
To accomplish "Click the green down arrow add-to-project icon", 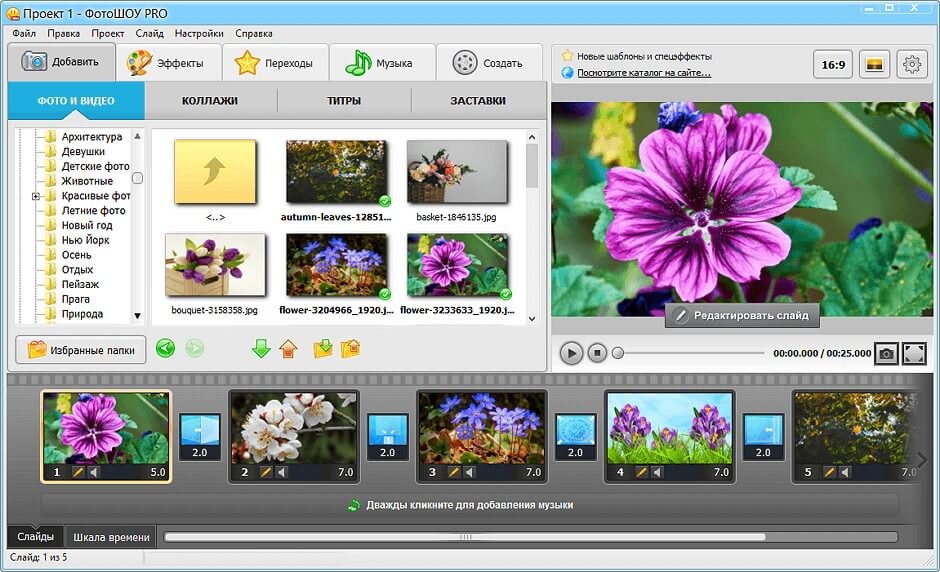I will pos(261,348).
